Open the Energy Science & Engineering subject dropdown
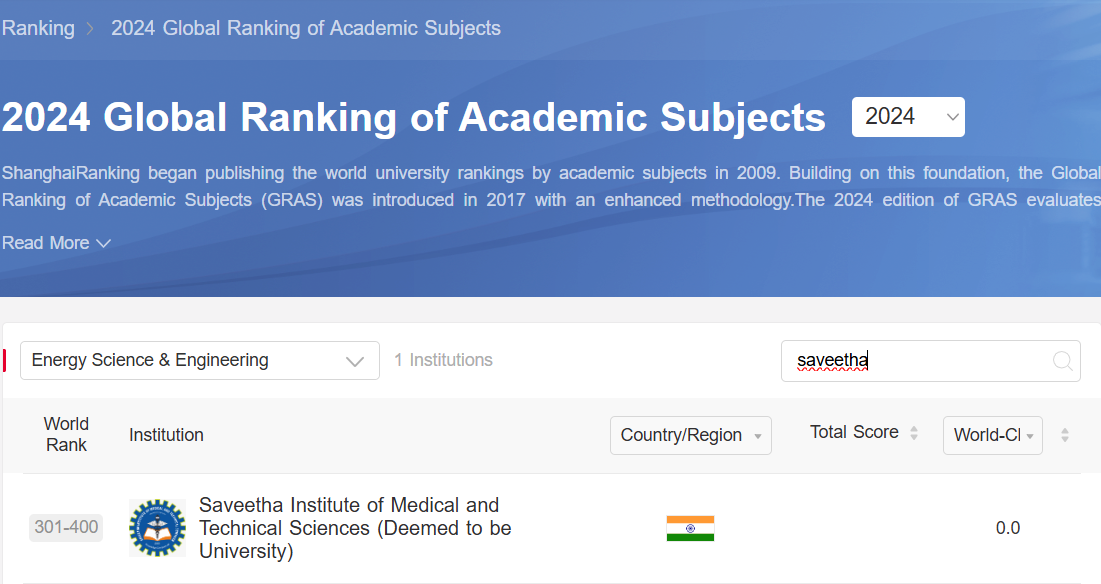Screen dimensions: 1101x584 coord(199,360)
